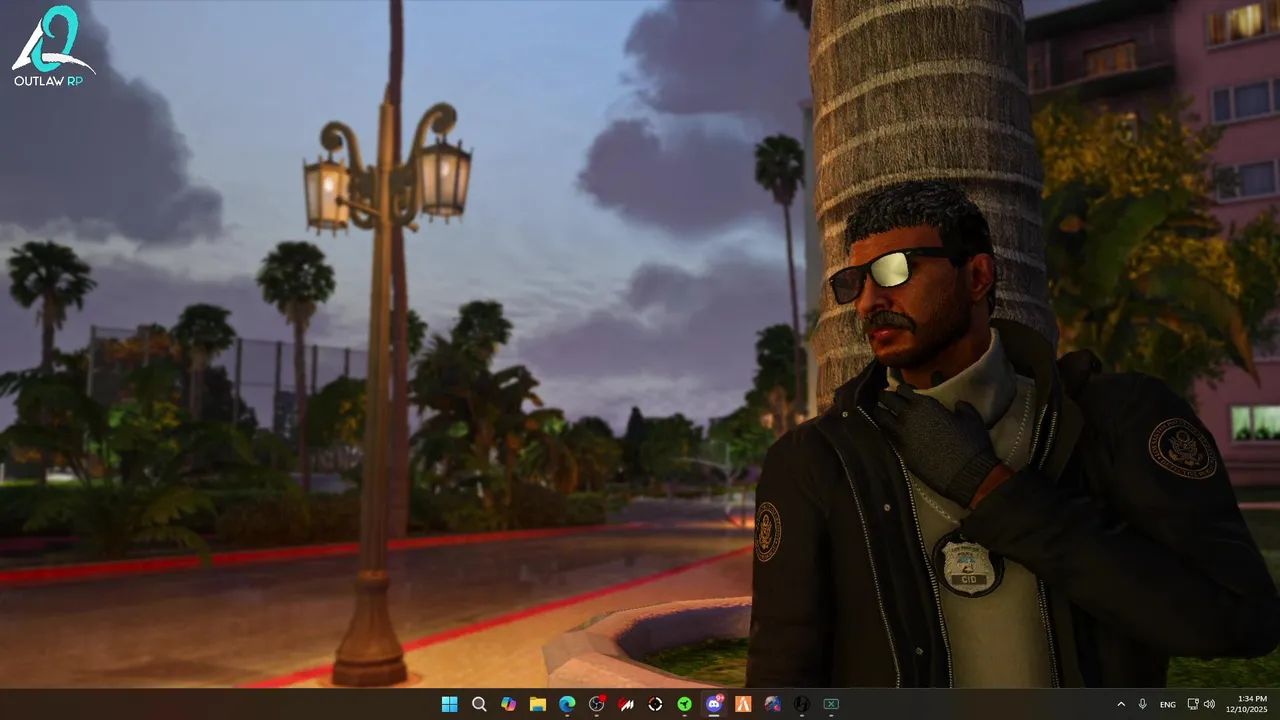1280x720 pixels.
Task: Open the green X boxed taskbar app
Action: (831, 704)
